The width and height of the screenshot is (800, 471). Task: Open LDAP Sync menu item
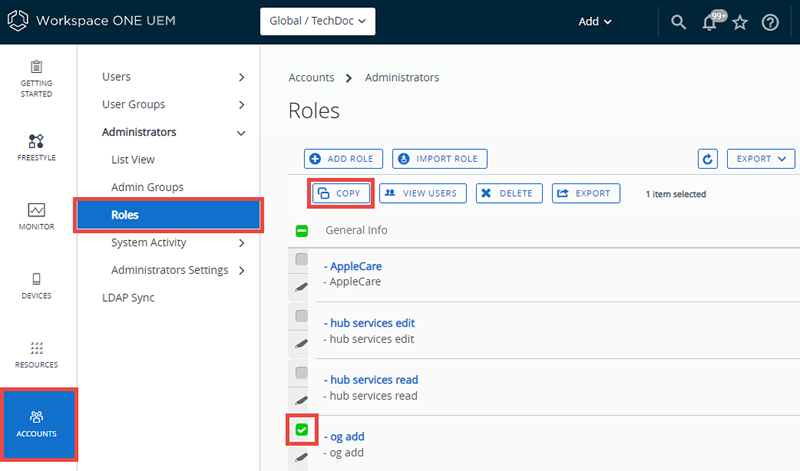tap(128, 298)
